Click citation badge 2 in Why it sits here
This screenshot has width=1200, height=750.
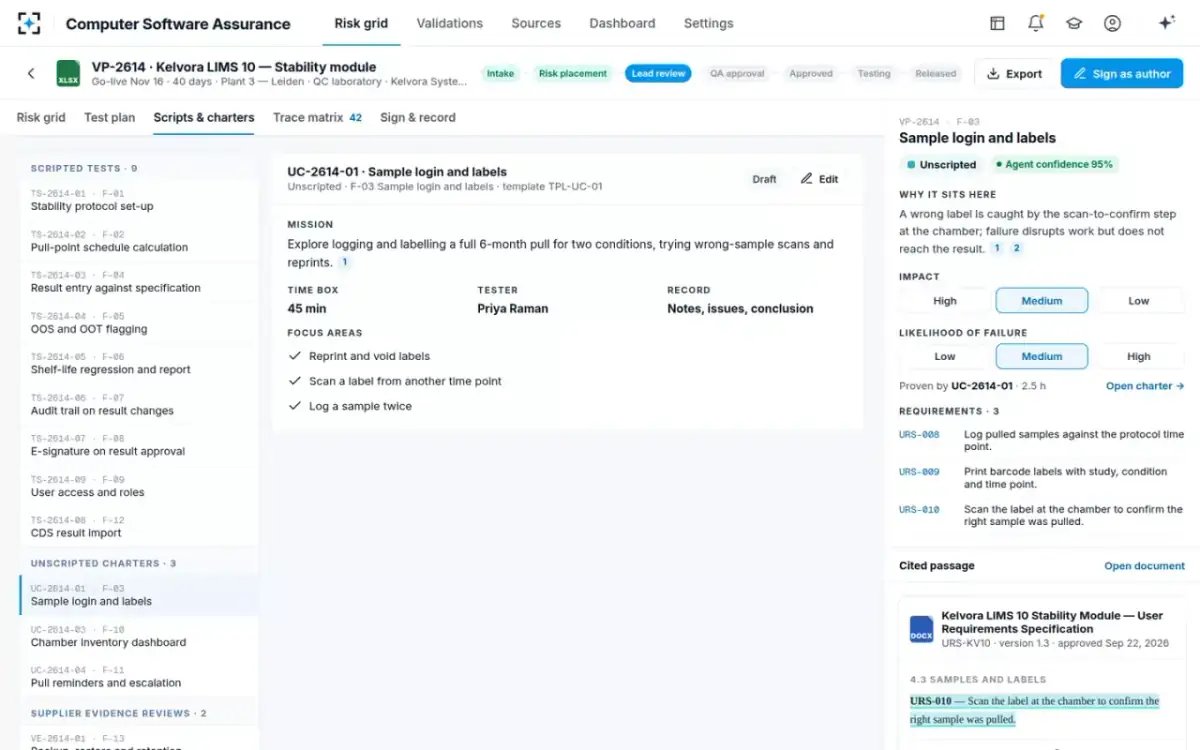(x=1017, y=248)
